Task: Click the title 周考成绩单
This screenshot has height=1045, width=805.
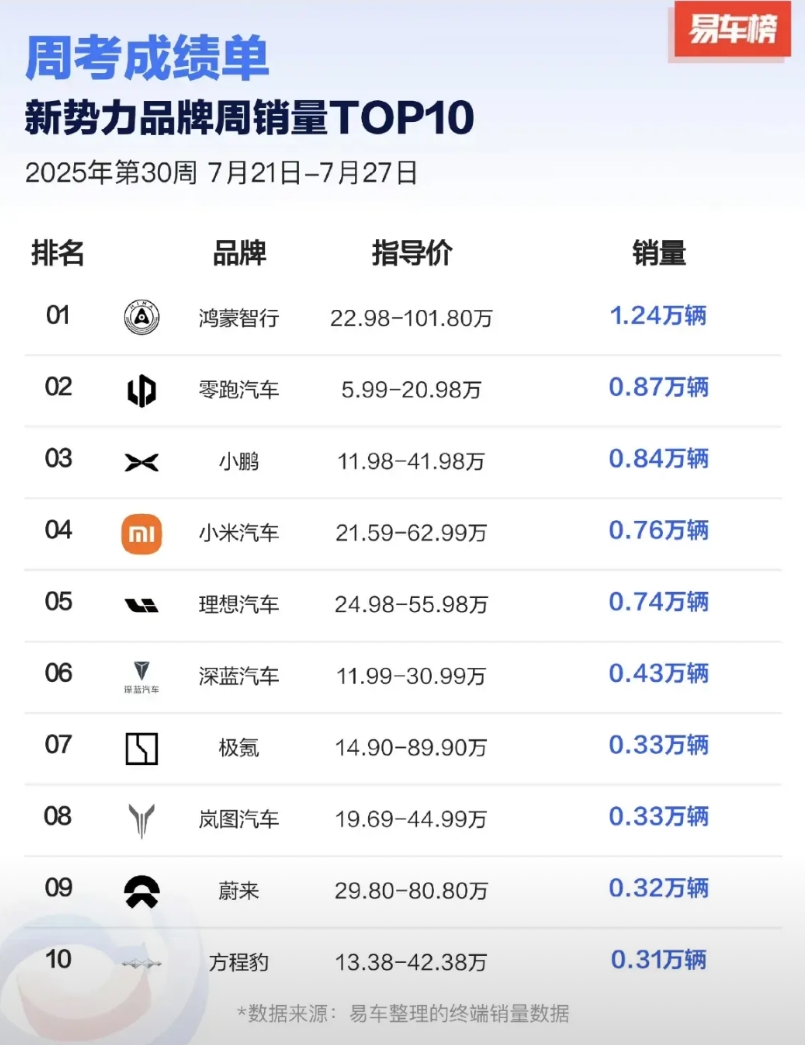Action: click(147, 59)
